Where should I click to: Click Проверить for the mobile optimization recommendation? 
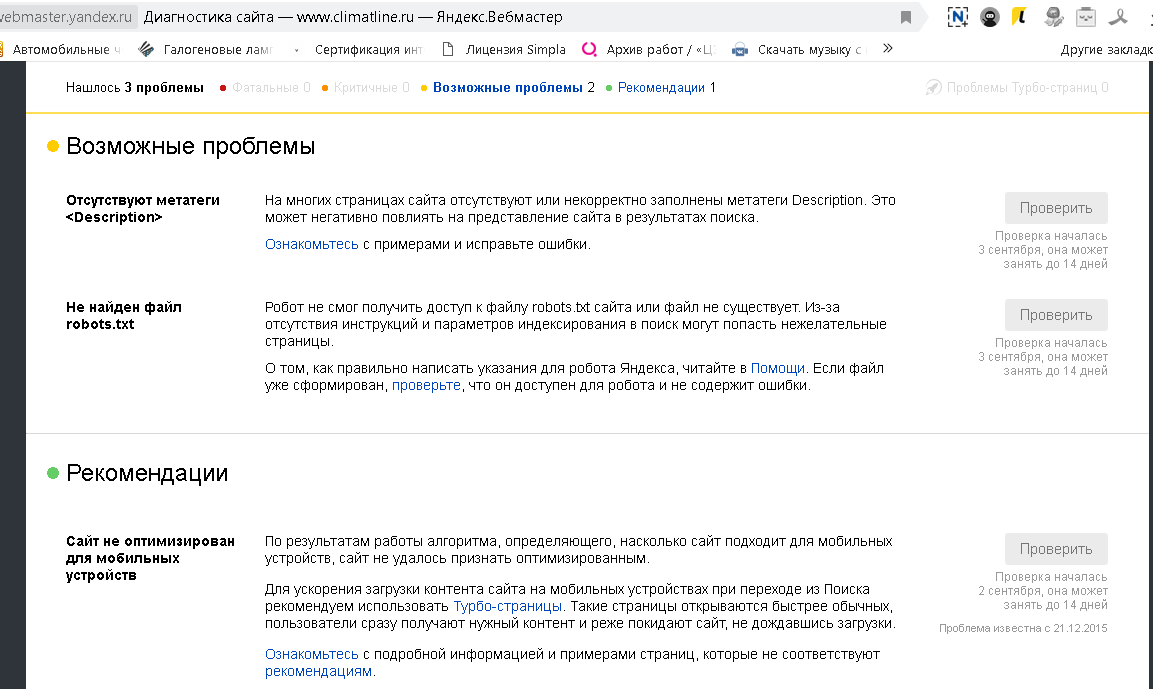point(1056,549)
